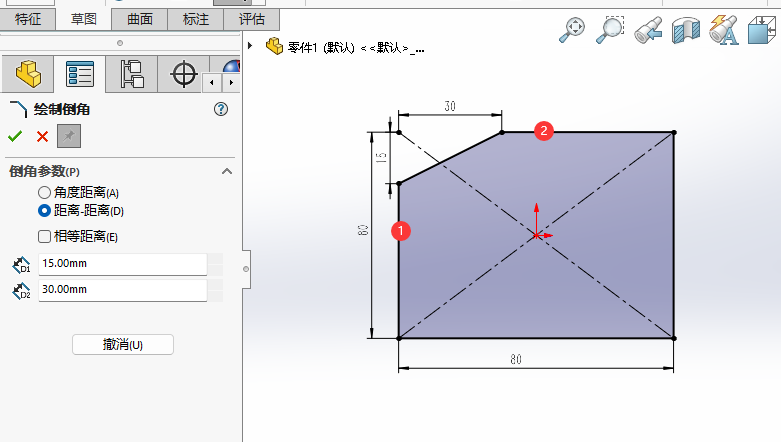
Task: Edit the D1 15.00mm distance field
Action: (123, 264)
